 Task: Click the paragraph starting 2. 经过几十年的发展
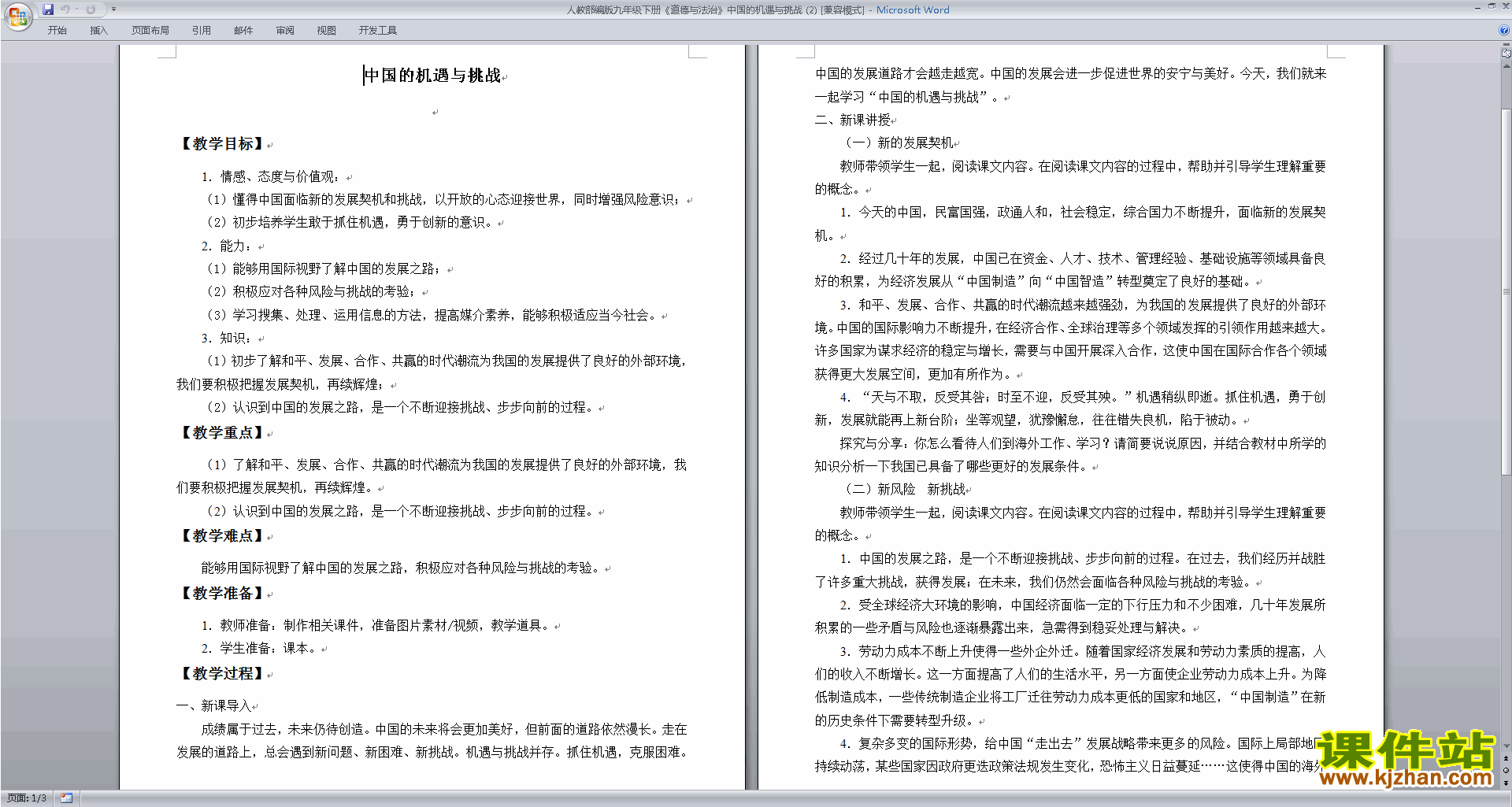(1070, 270)
